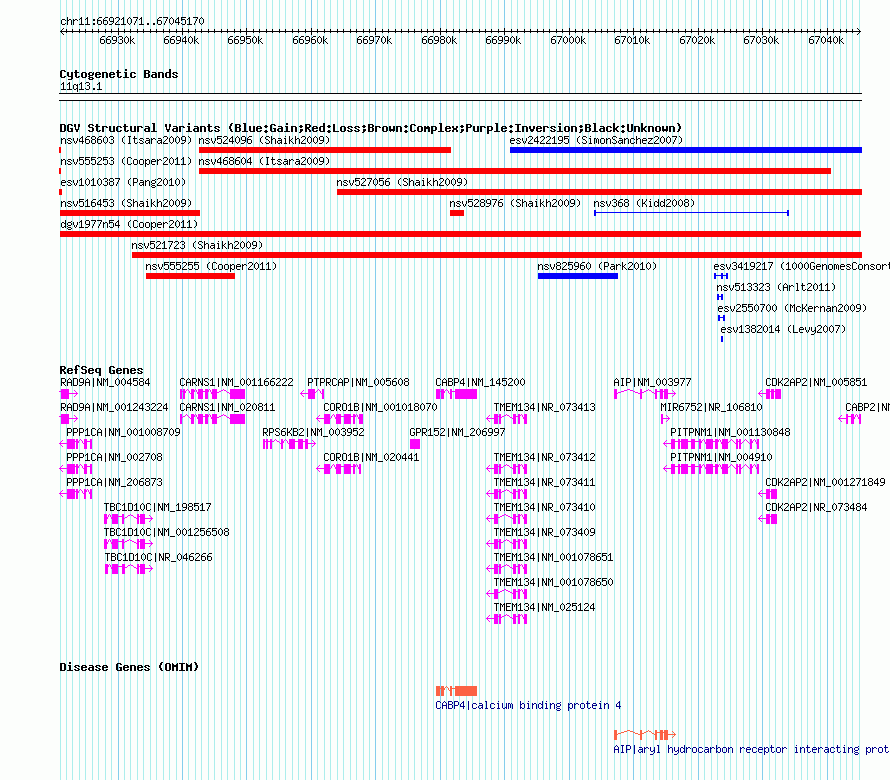Click the TMEM134|NM_001078651 gene label
Screen dimensions: 890x780
pos(553,557)
